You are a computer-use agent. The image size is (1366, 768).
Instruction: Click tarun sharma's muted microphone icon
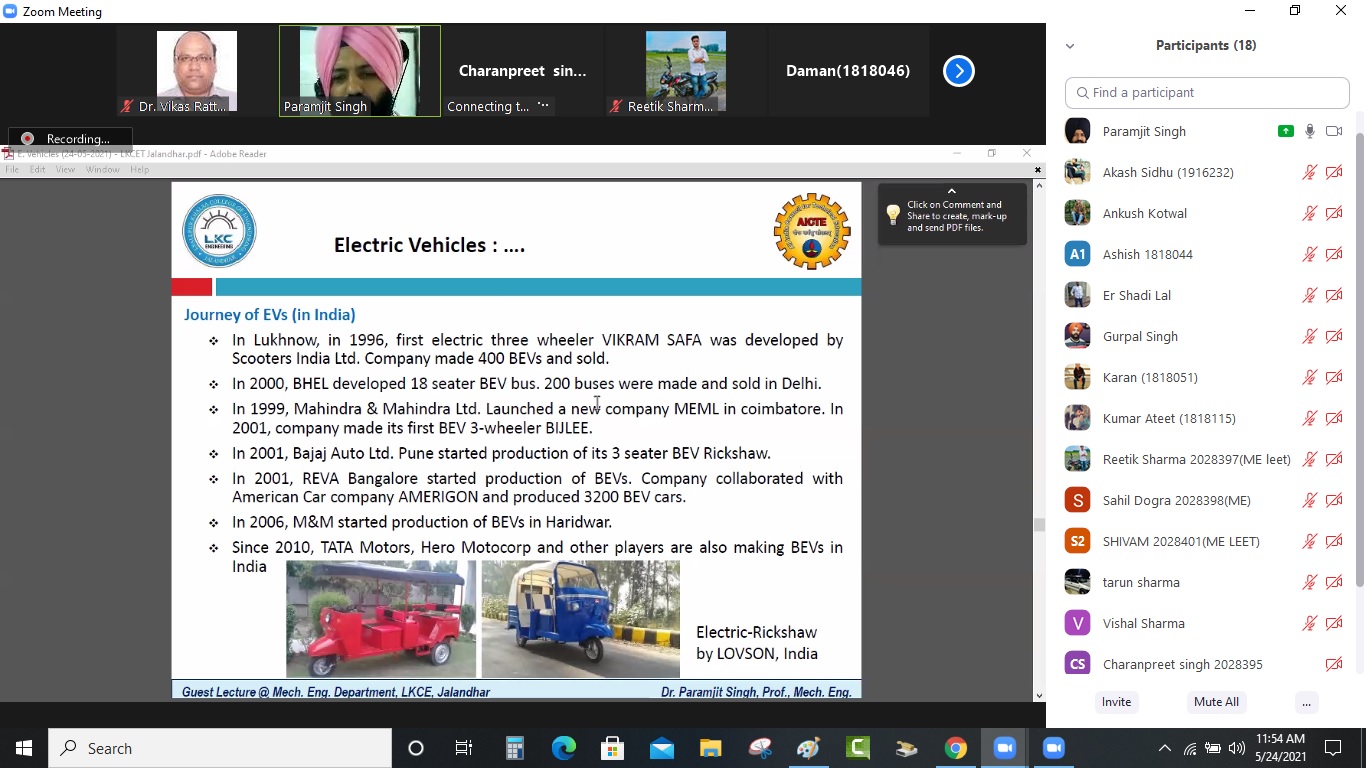point(1309,582)
